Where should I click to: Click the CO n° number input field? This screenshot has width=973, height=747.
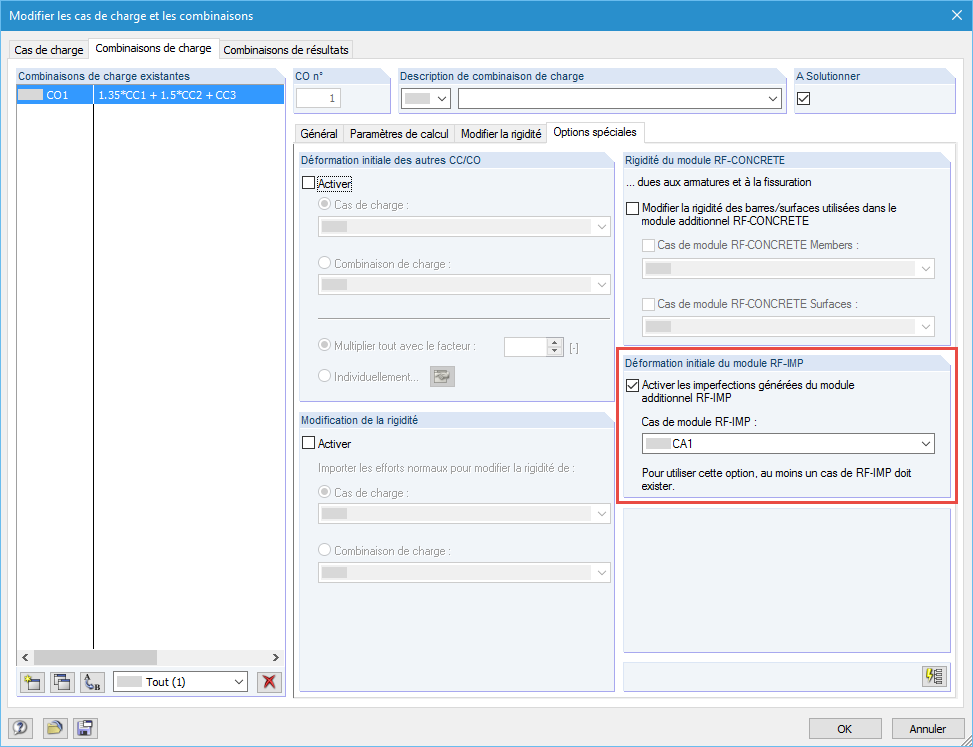click(318, 98)
